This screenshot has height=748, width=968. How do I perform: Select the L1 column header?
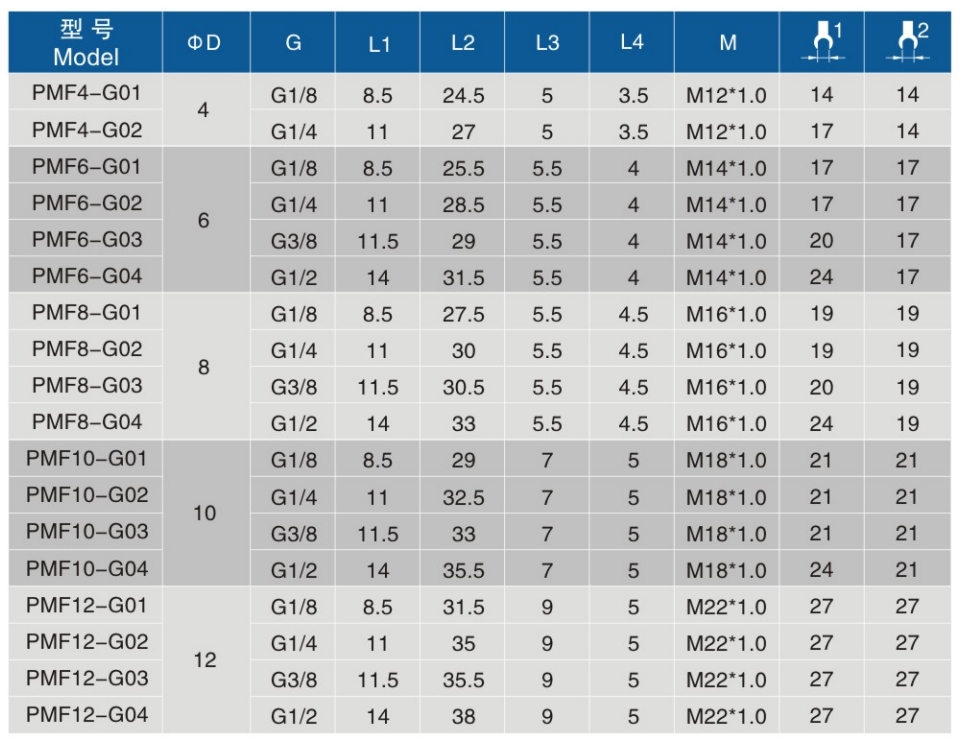point(378,42)
